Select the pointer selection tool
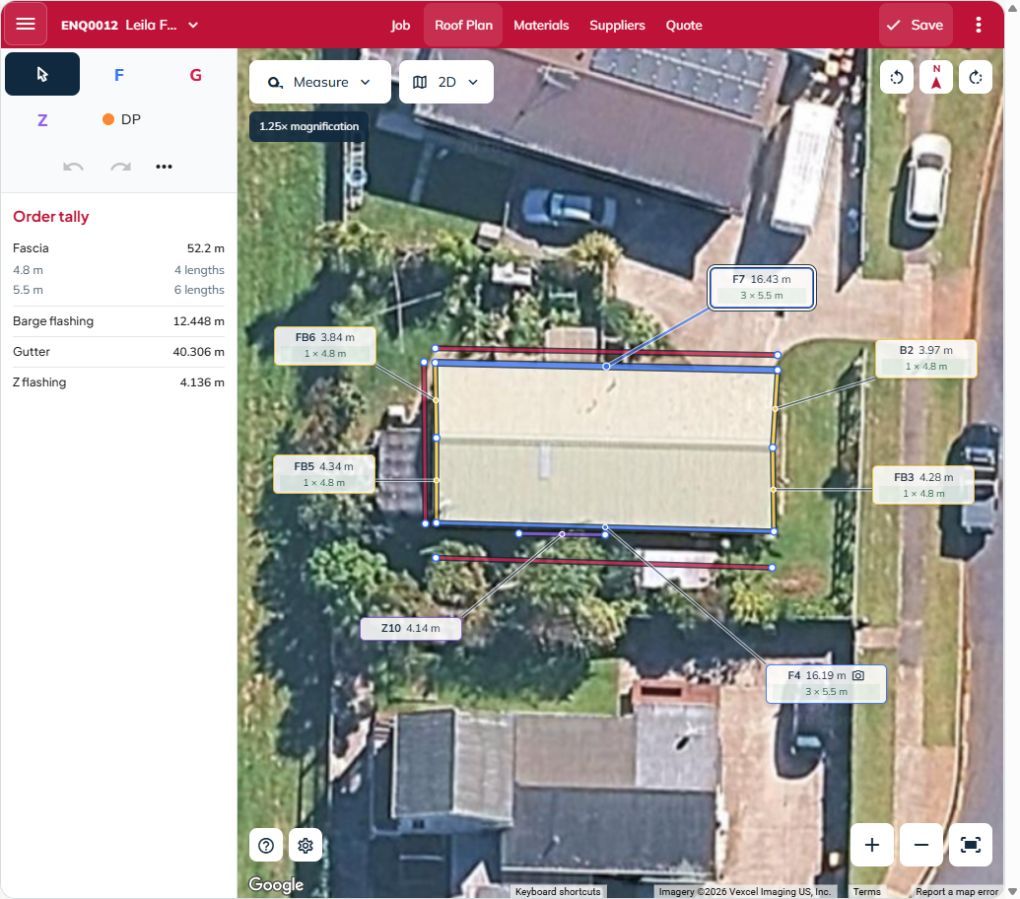1020x899 pixels. tap(42, 74)
